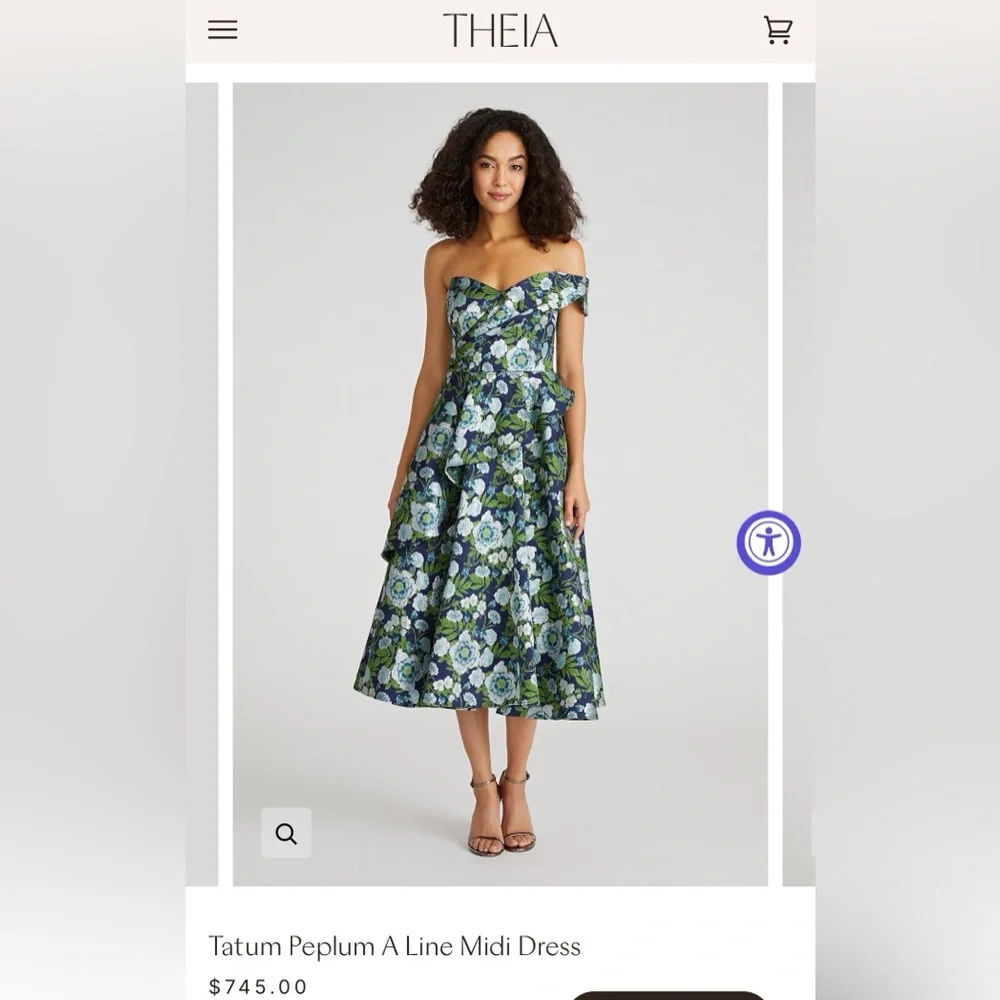The width and height of the screenshot is (1000, 1000).
Task: Go to THEIA homepage via logo
Action: 500,31
